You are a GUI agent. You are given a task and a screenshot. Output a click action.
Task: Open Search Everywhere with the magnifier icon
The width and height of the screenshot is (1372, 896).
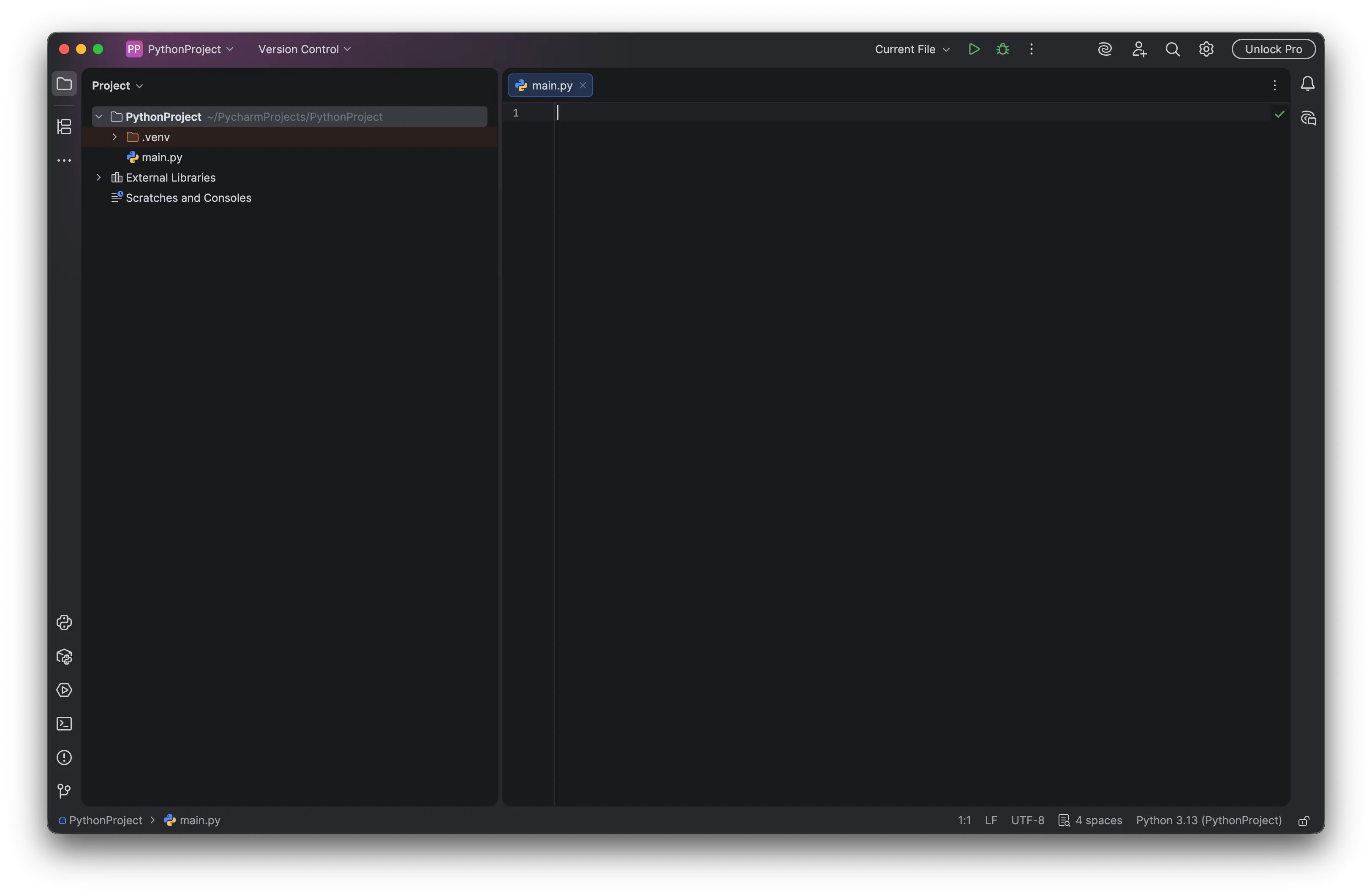tap(1173, 49)
